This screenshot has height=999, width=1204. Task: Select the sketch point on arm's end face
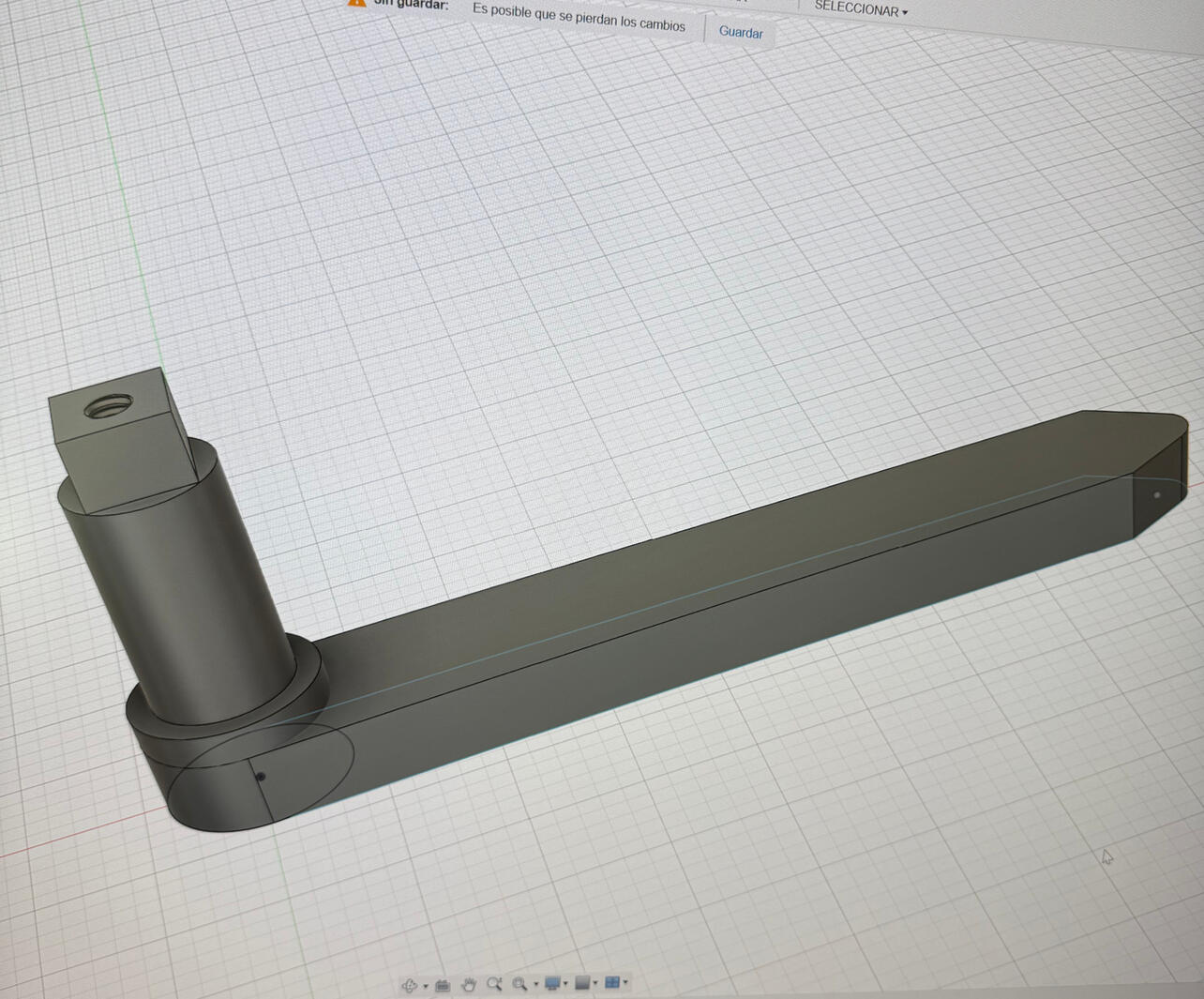[x=1157, y=494]
